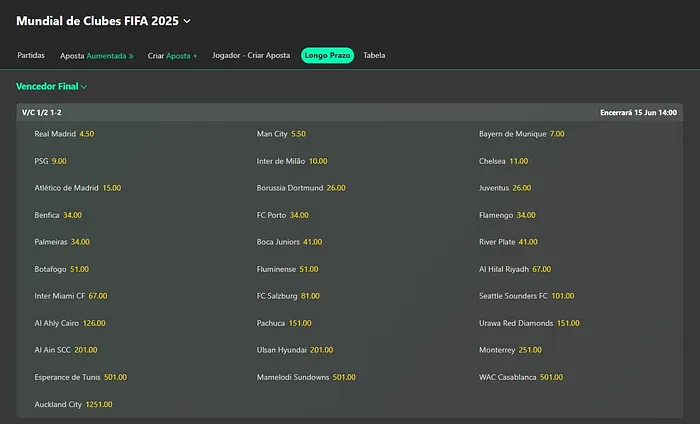This screenshot has width=700, height=424.
Task: Select Esperance de Tunis 501.00
Action: pos(80,377)
